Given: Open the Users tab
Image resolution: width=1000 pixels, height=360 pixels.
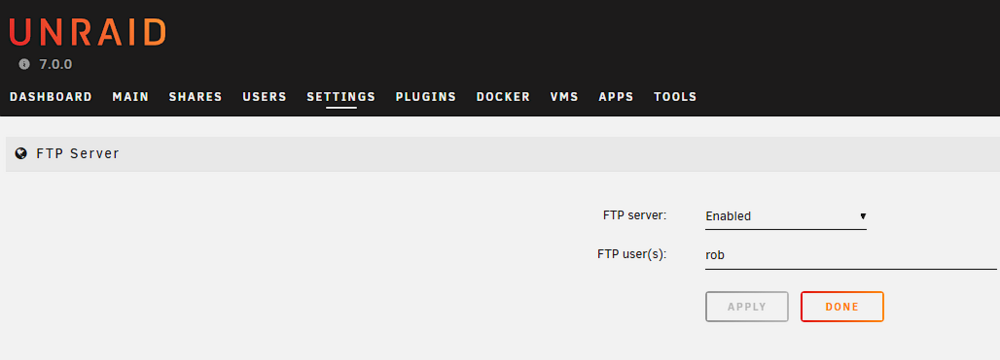Looking at the screenshot, I should 265,97.
